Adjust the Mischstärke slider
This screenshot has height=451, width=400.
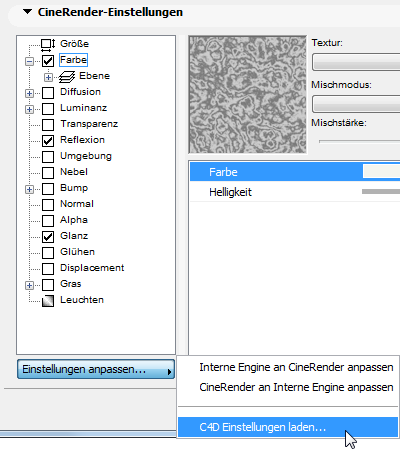[359, 141]
